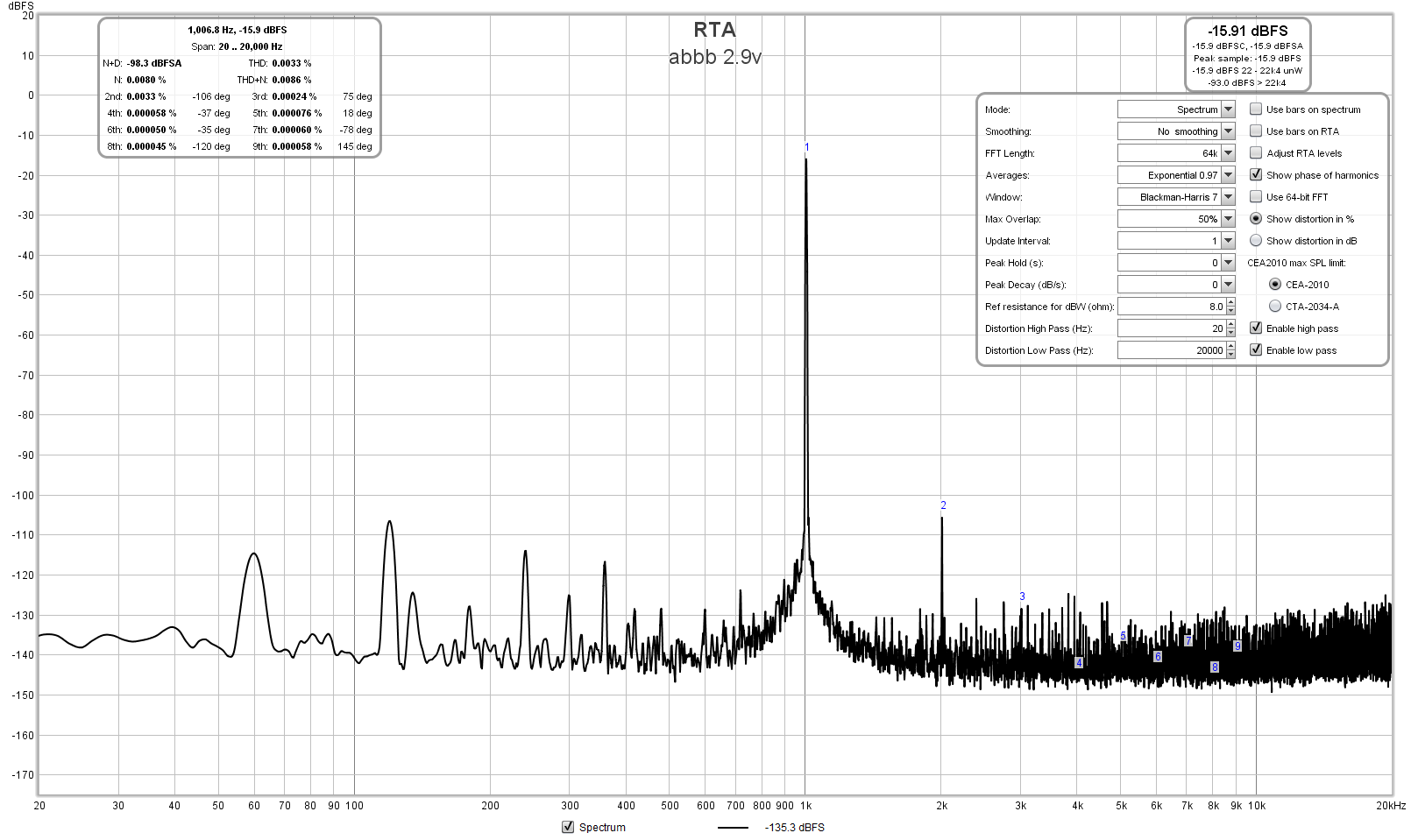Image resolution: width=1411 pixels, height=840 pixels.
Task: Enable Use bars on RTA
Action: (x=1256, y=131)
